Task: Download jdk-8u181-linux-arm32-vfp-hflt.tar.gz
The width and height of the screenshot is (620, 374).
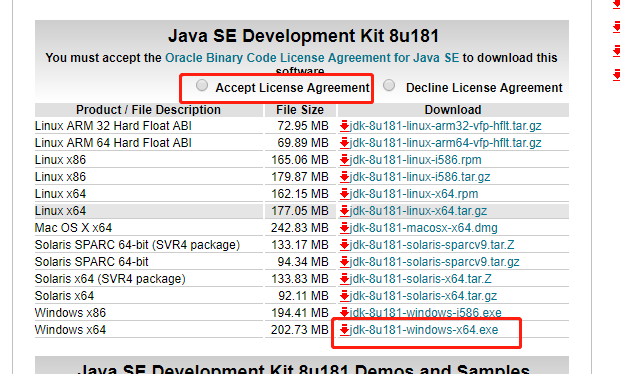Action: [x=445, y=126]
